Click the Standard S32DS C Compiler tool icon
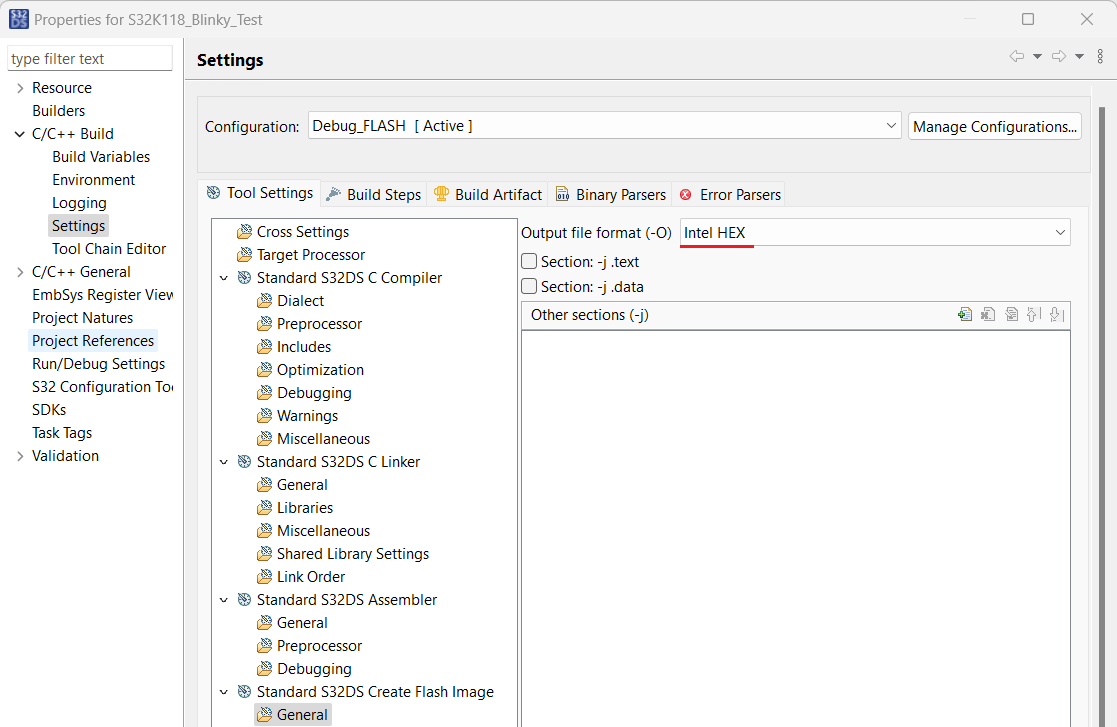Image resolution: width=1117 pixels, height=727 pixels. point(244,278)
